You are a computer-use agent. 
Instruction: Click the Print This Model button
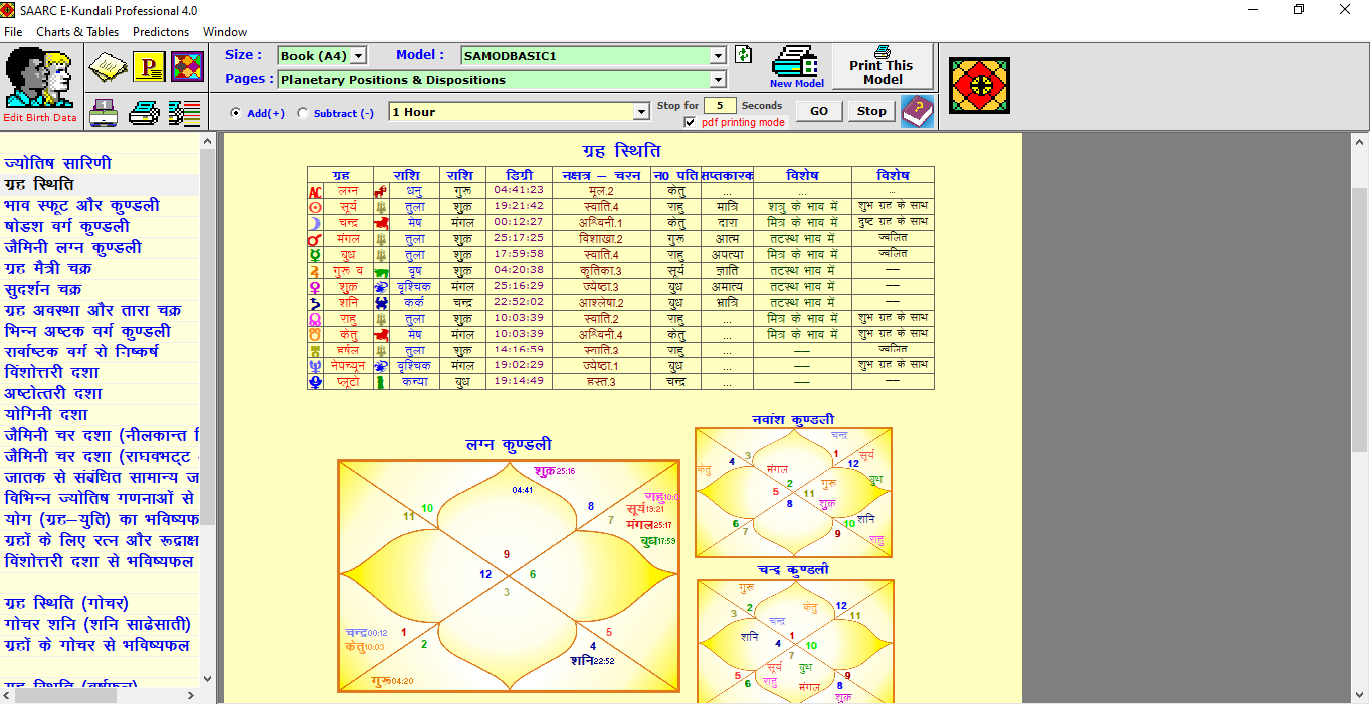point(882,67)
